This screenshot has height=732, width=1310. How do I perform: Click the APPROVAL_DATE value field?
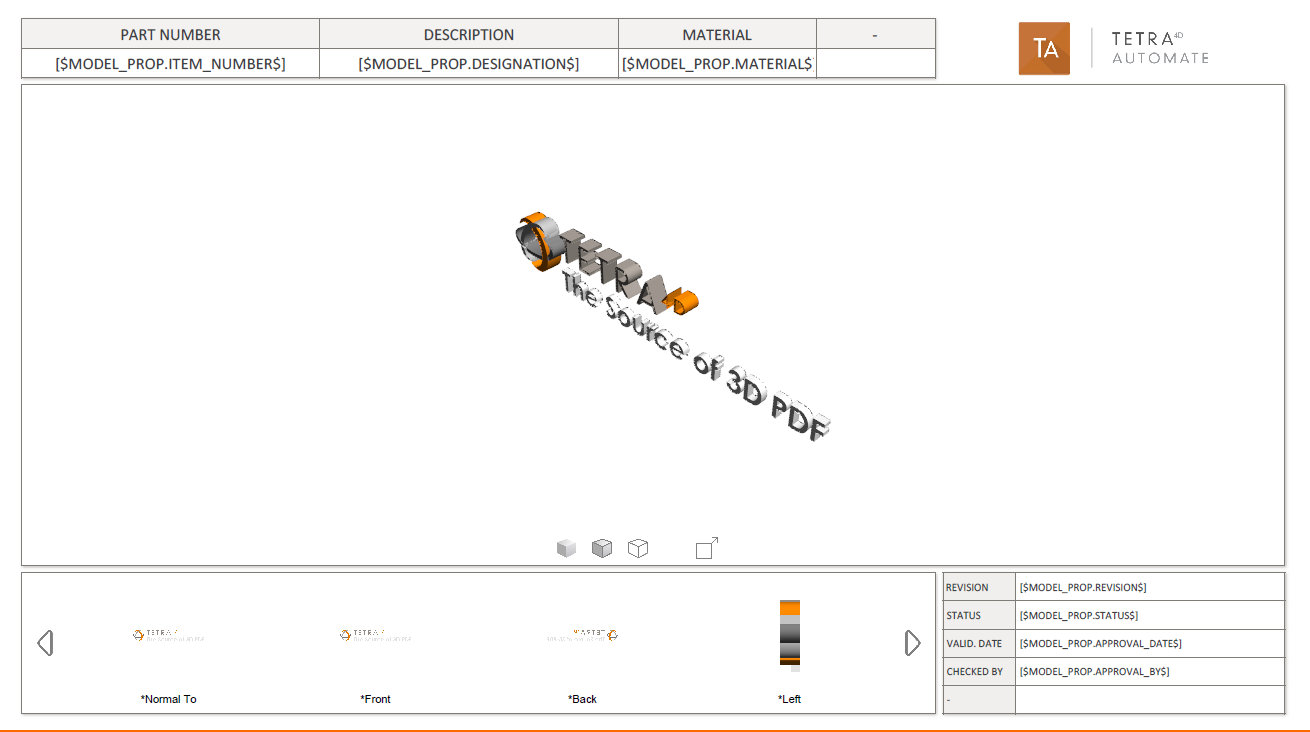pos(1150,643)
